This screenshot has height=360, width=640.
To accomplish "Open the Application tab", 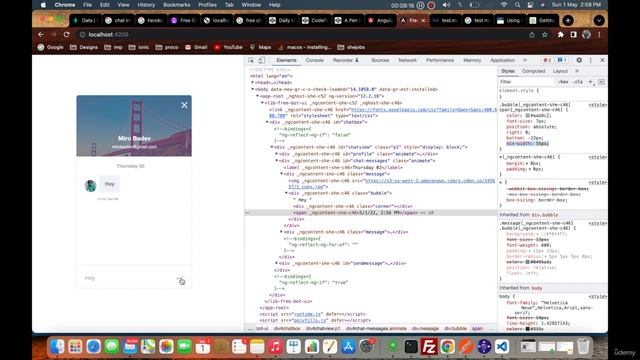I will tap(502, 60).
